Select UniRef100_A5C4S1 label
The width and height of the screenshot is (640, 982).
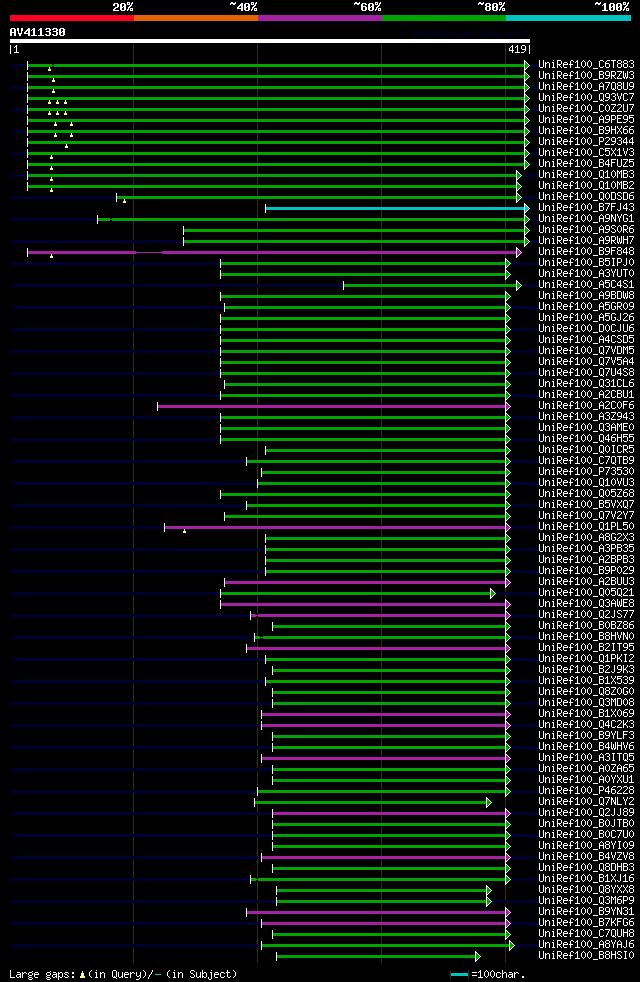(x=586, y=285)
